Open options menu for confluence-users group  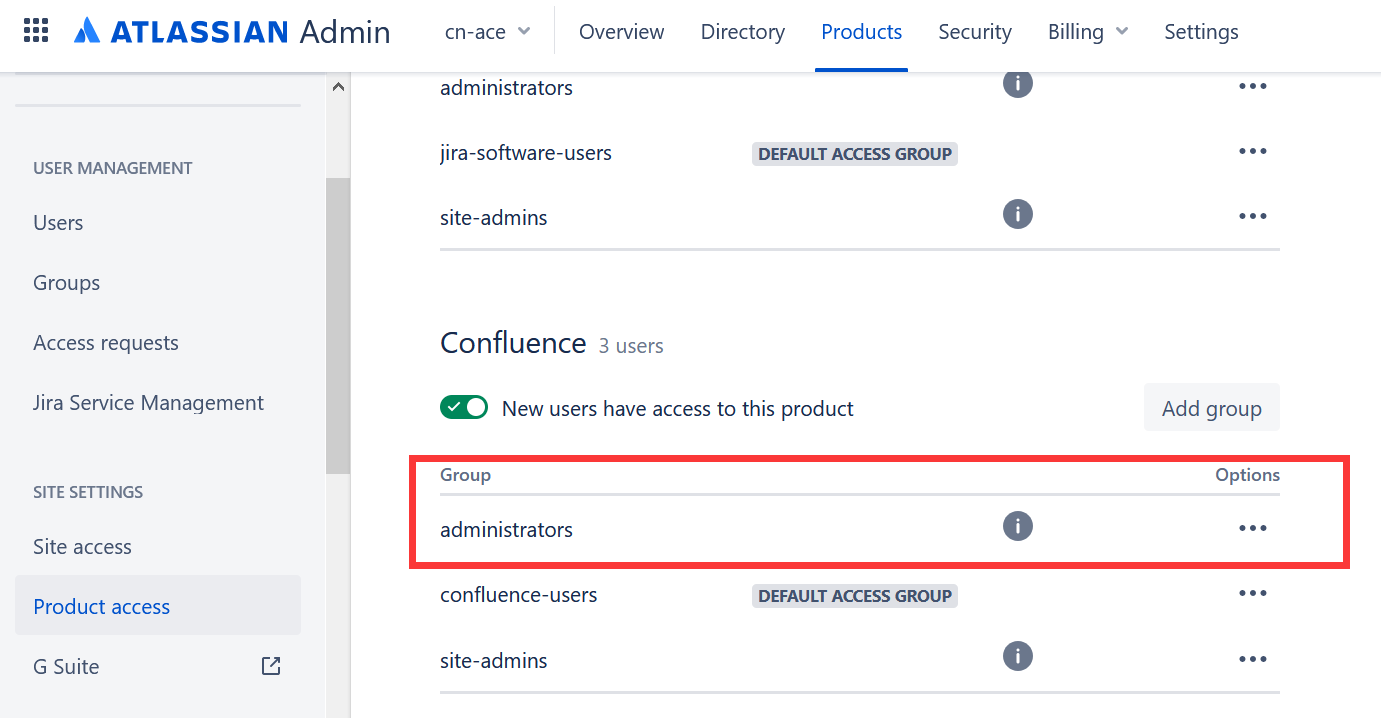point(1252,592)
